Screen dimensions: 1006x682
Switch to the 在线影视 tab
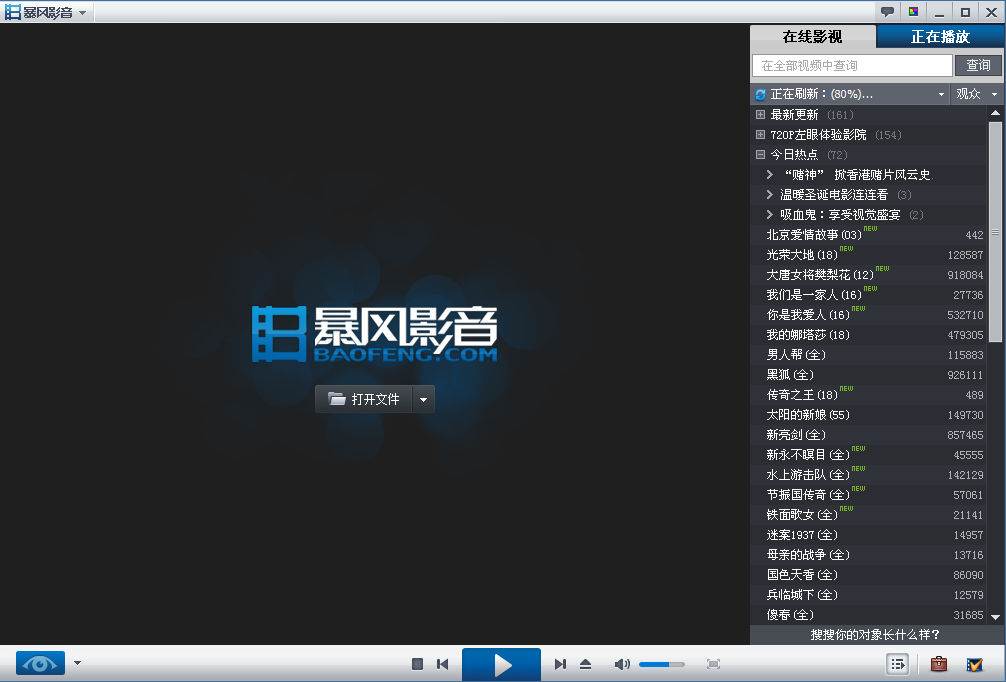pos(812,37)
